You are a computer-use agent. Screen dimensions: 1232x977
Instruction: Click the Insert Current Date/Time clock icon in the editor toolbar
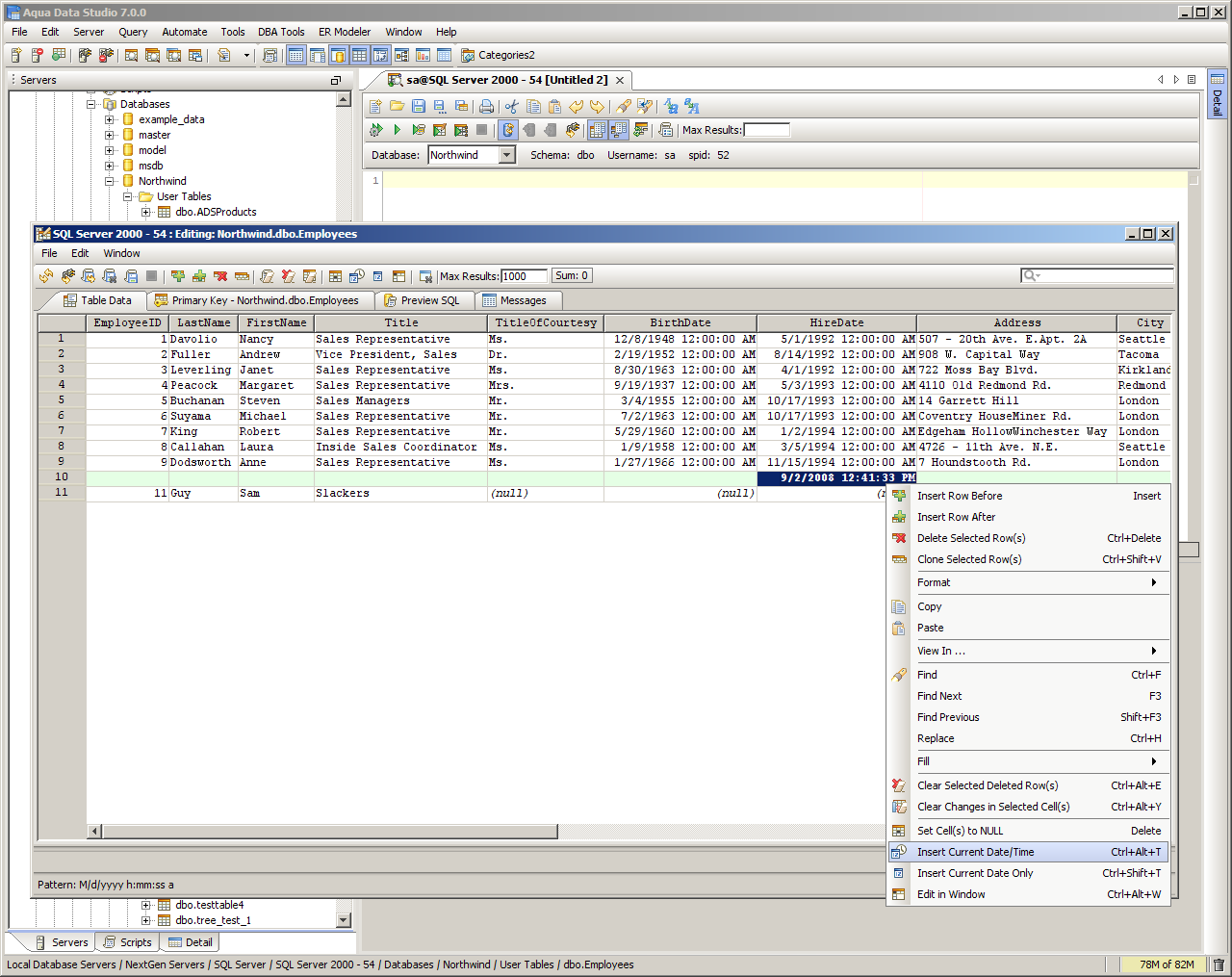click(357, 276)
